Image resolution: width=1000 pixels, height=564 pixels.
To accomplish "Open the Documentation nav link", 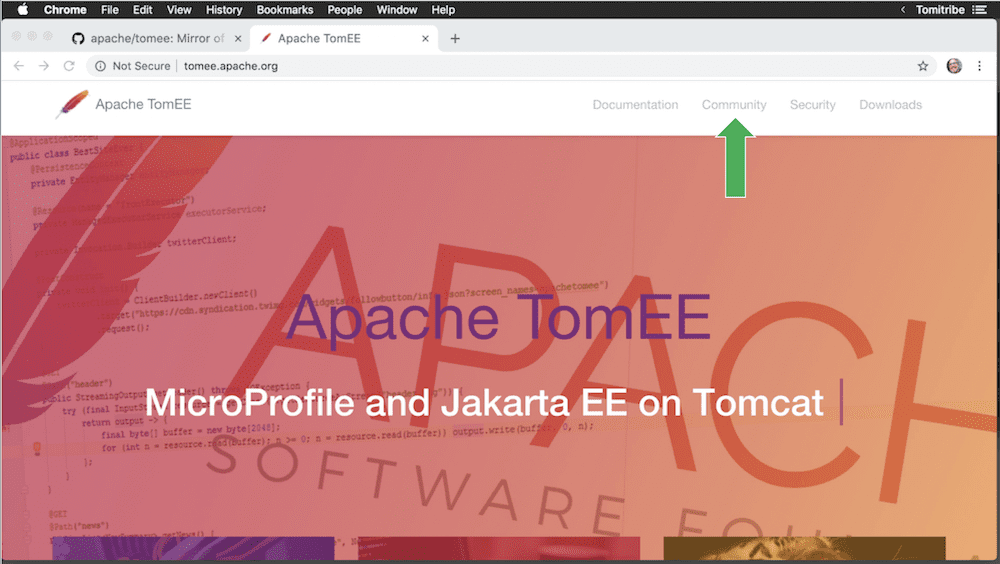I will point(635,105).
